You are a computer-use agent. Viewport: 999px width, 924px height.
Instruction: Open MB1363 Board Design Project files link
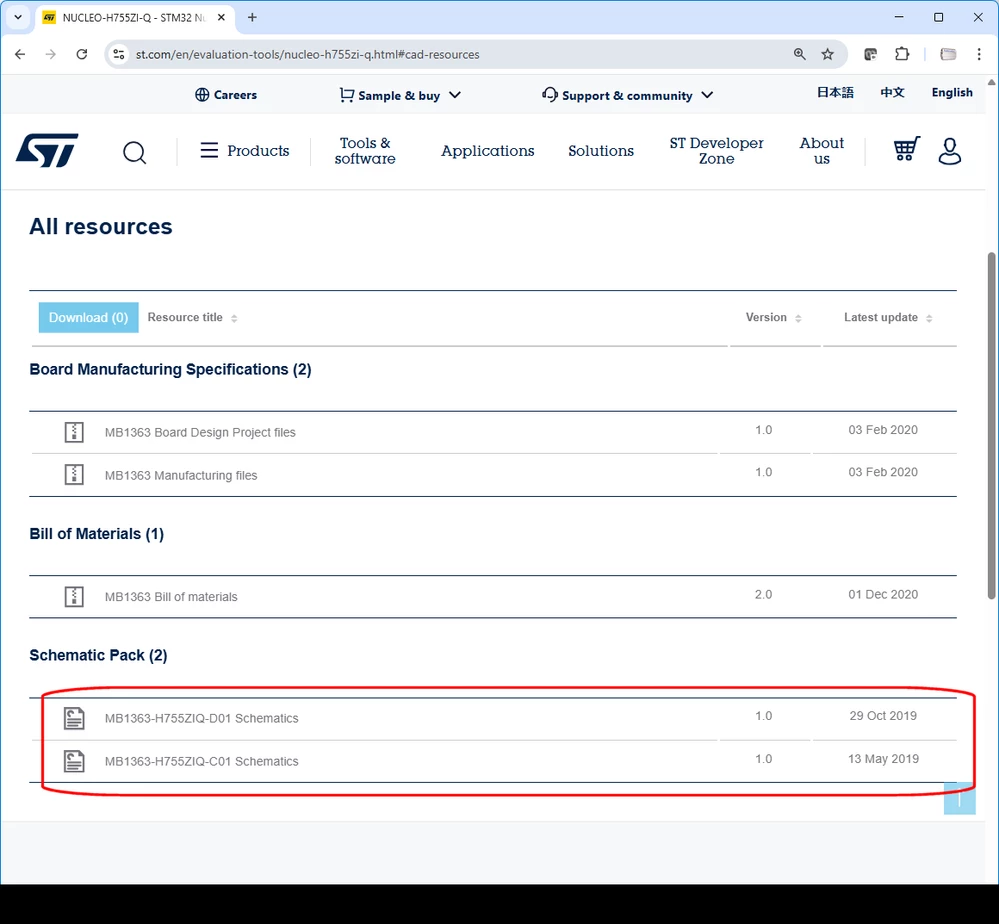tap(200, 433)
